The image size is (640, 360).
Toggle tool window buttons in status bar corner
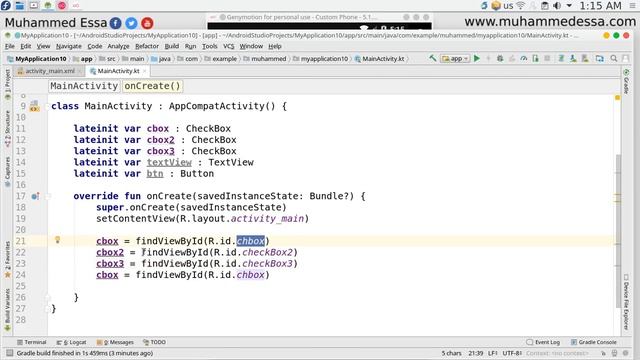click(x=9, y=353)
